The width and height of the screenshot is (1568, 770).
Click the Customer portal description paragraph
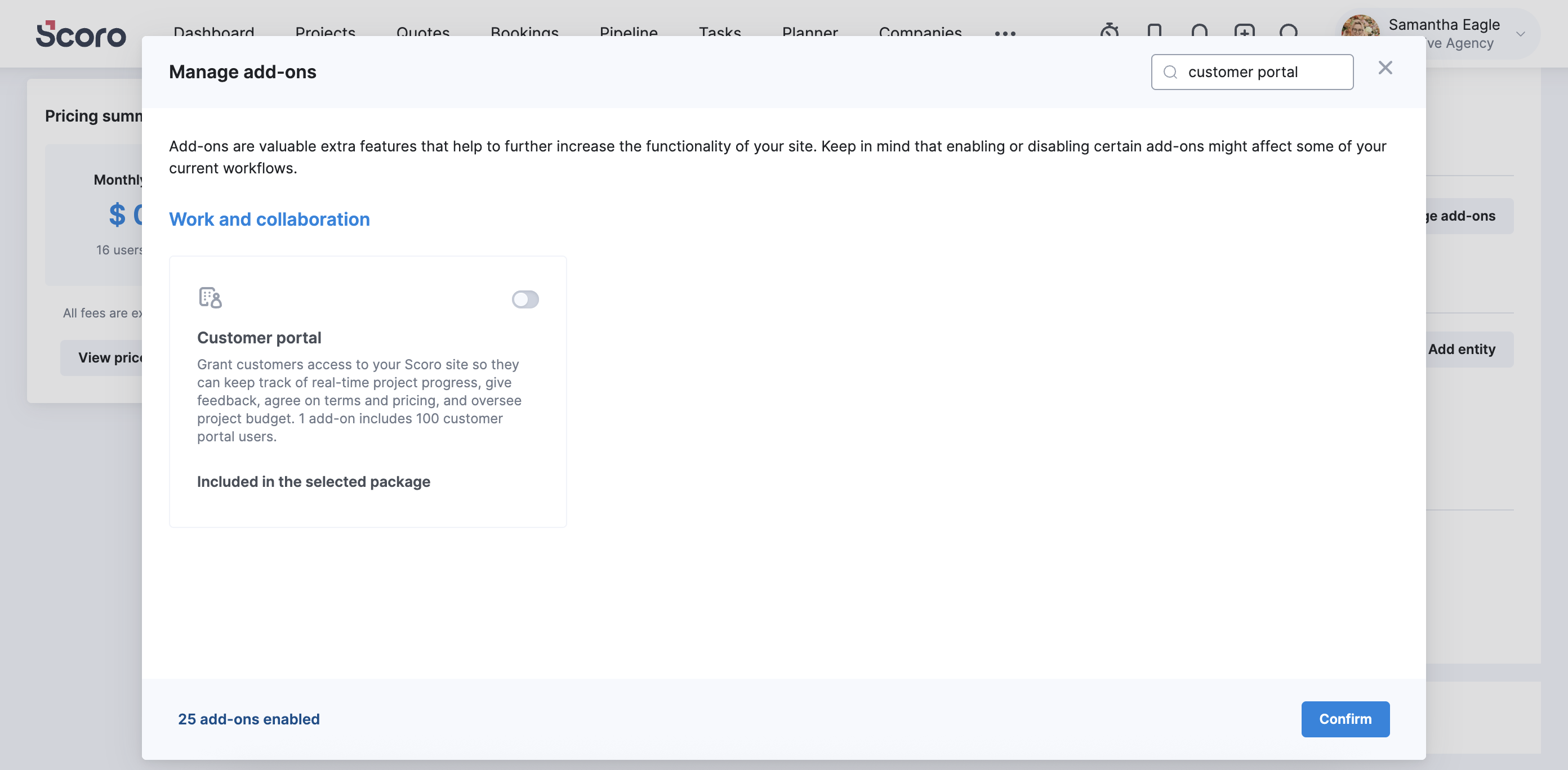coord(359,400)
